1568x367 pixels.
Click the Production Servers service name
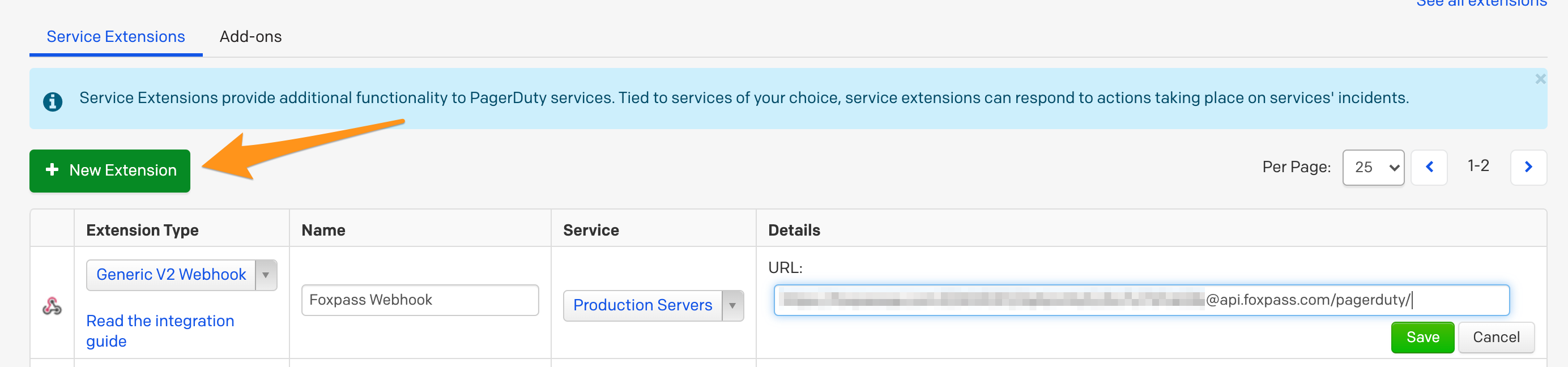[x=642, y=305]
